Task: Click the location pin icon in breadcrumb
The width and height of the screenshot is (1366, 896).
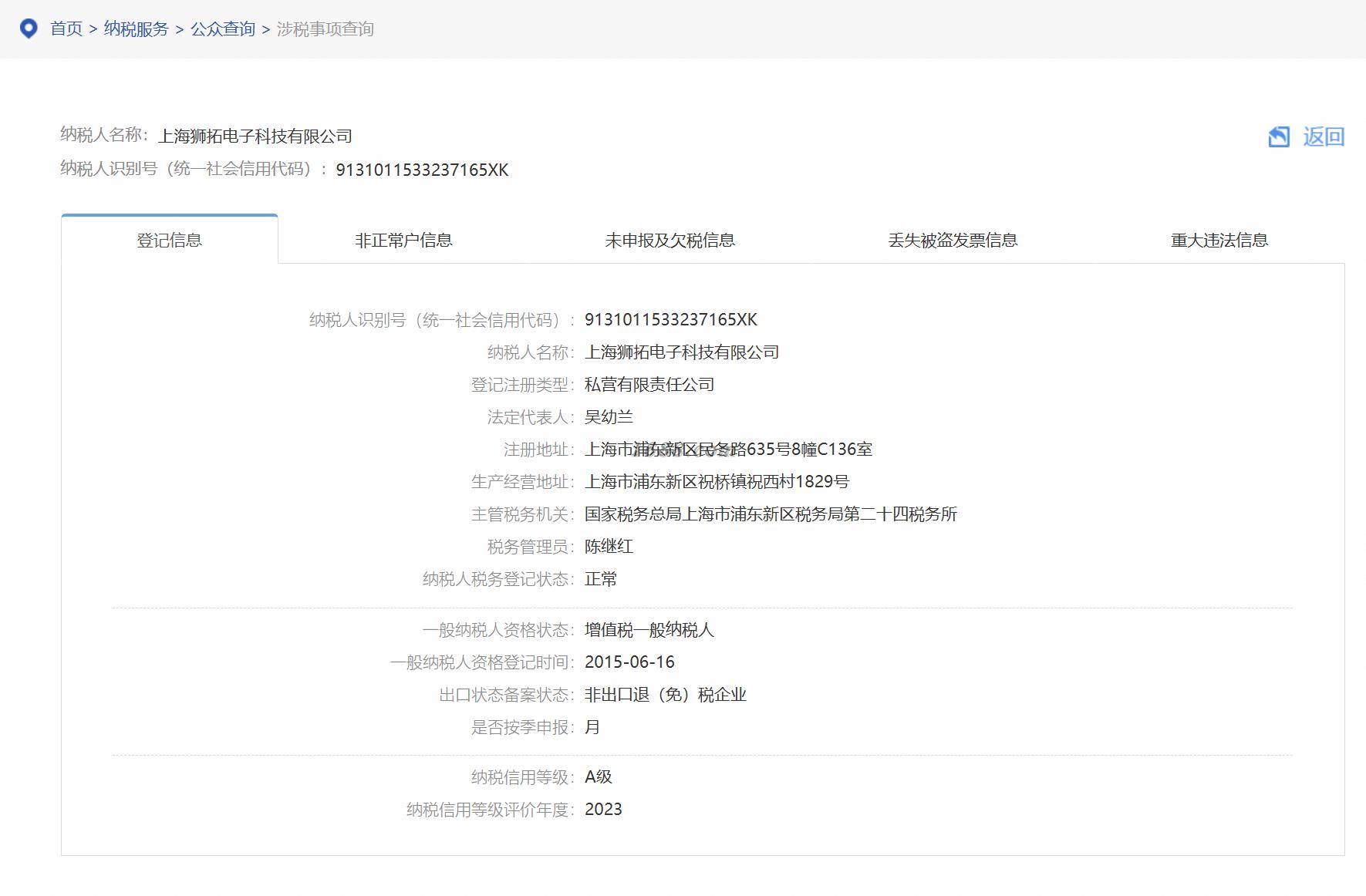Action: point(29,29)
